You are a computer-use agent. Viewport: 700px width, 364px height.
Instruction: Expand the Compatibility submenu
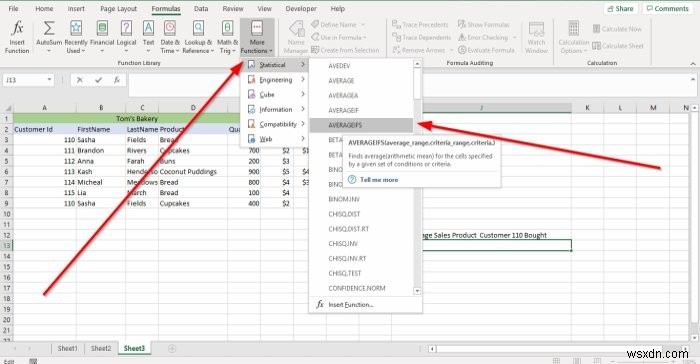tap(275, 124)
